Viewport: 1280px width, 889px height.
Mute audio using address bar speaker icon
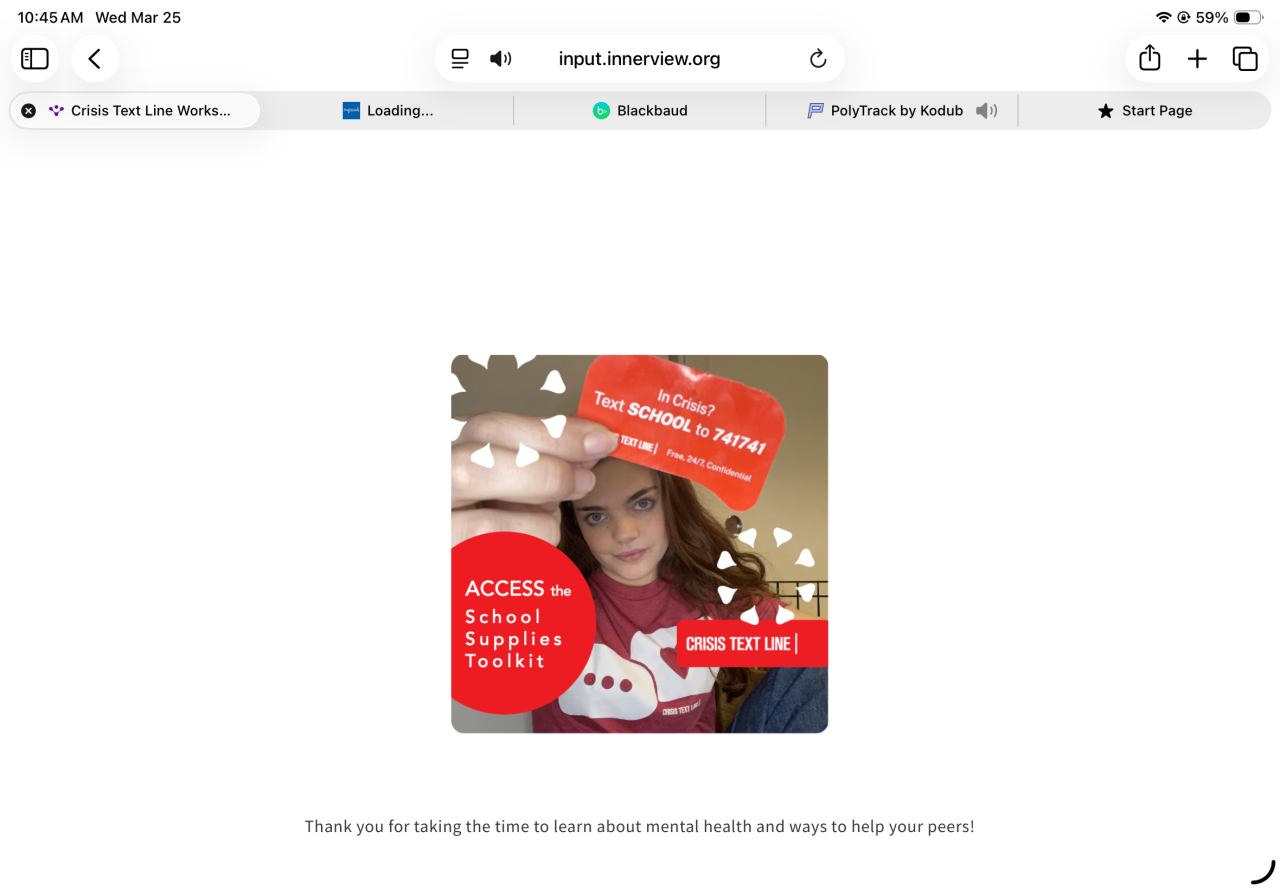(x=500, y=59)
